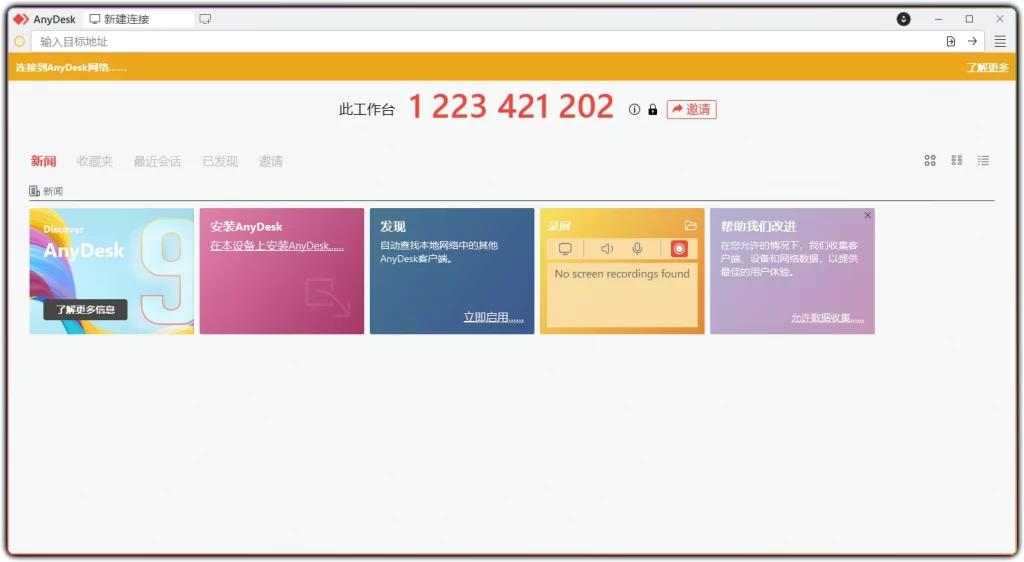Switch to list view
1024x562 pixels.
[x=984, y=161]
